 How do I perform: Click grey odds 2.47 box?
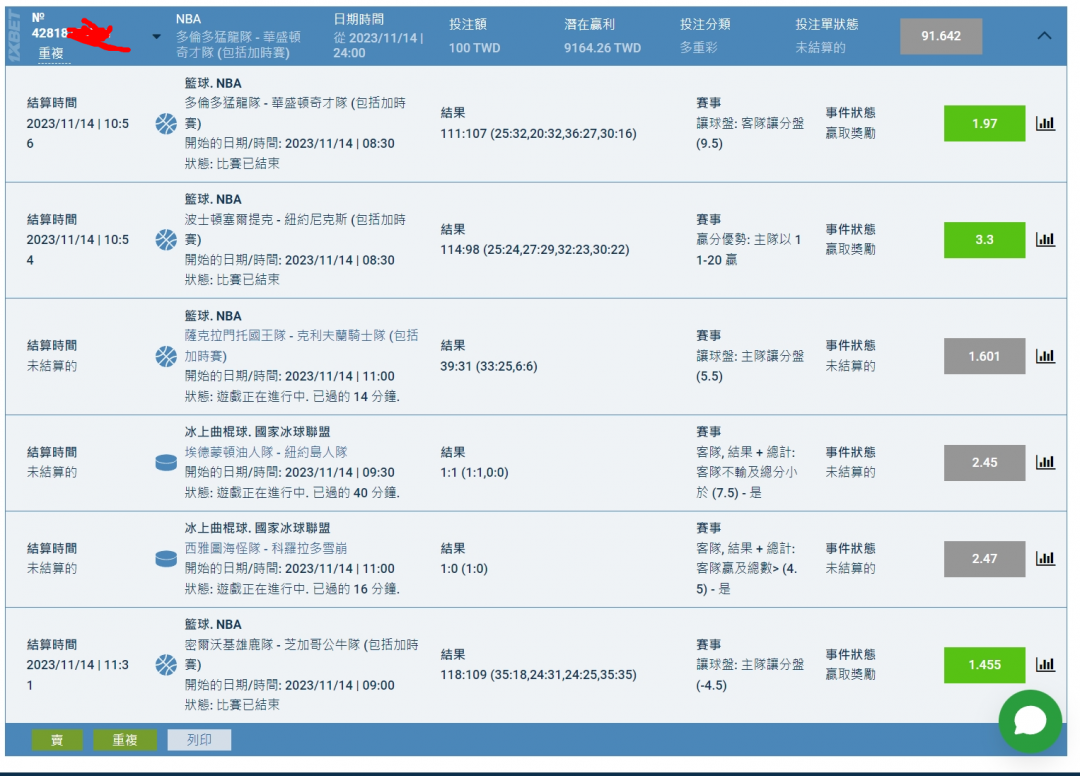point(984,558)
